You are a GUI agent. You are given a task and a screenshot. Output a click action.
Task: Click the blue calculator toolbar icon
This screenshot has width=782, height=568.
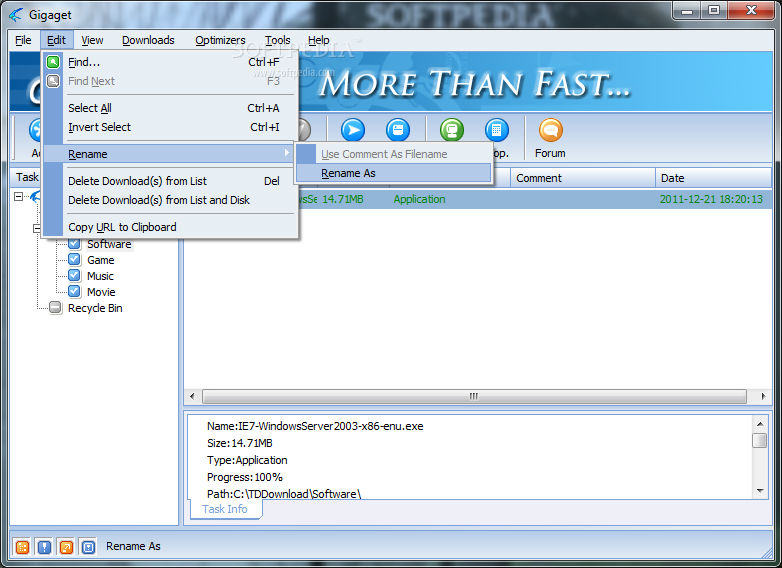497,130
